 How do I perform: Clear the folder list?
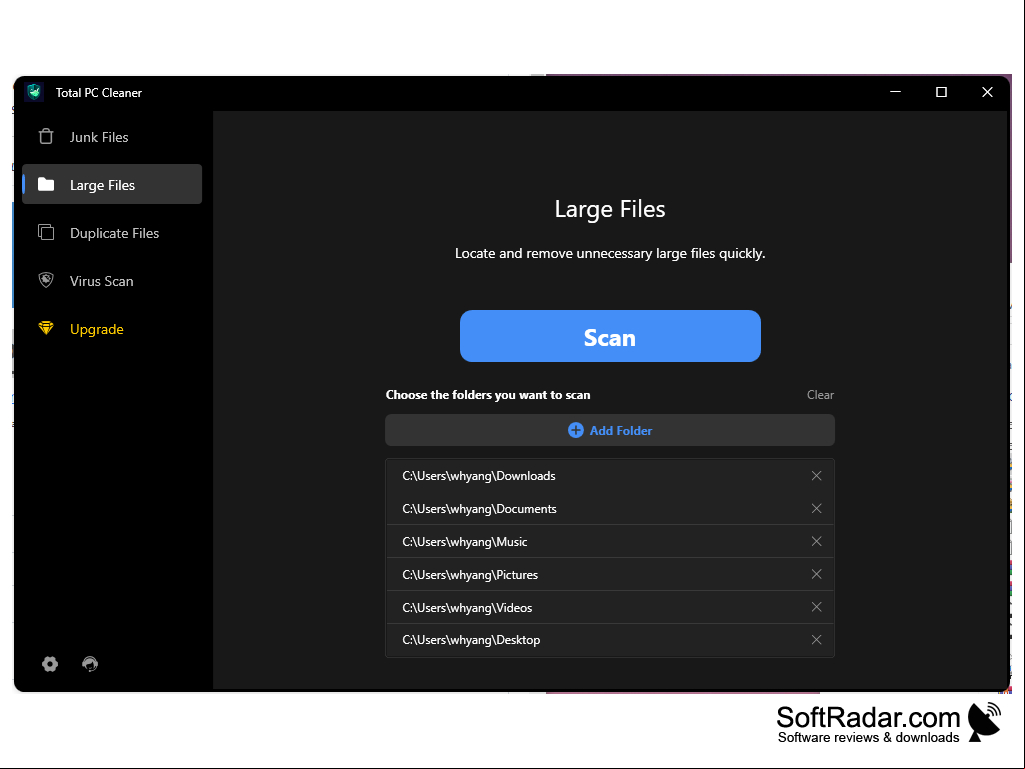820,395
